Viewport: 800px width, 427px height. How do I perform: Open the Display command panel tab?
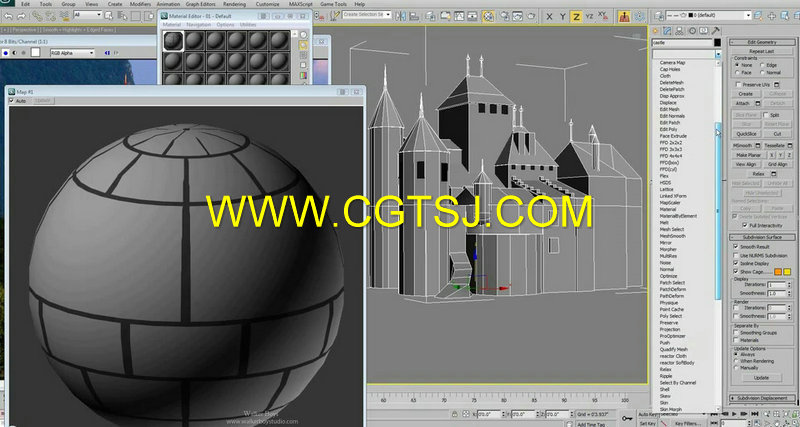click(x=704, y=31)
